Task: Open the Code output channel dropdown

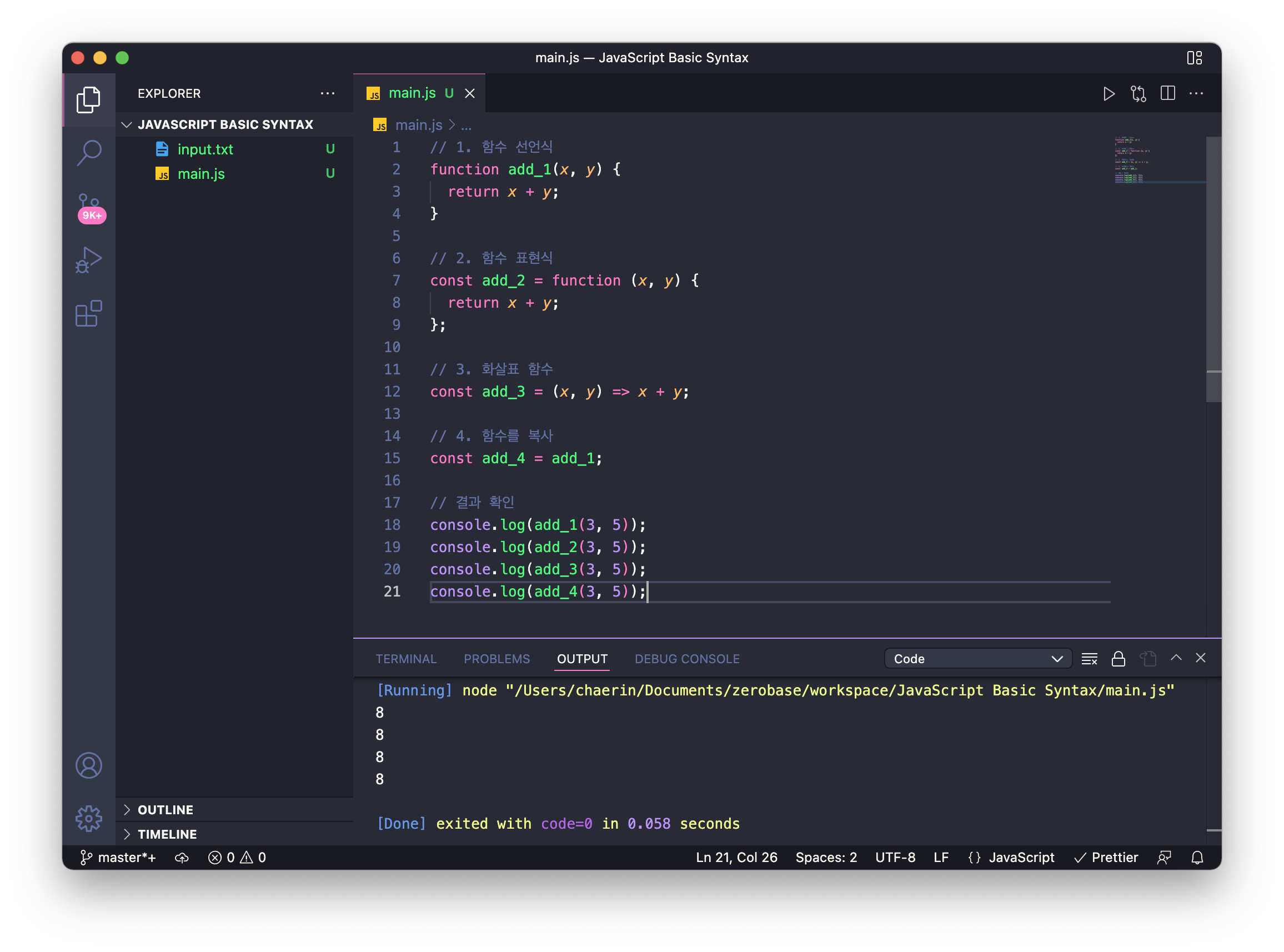Action: pos(977,659)
